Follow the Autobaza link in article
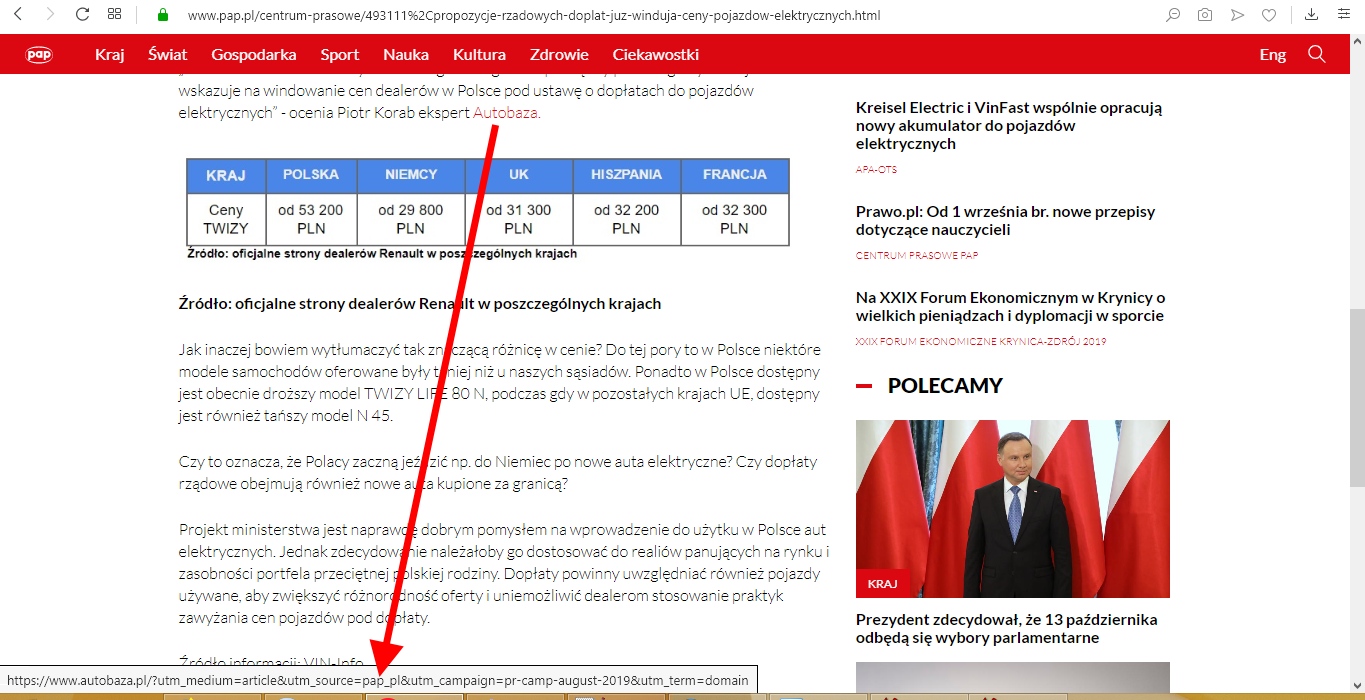Viewport: 1365px width, 700px height. tap(506, 113)
